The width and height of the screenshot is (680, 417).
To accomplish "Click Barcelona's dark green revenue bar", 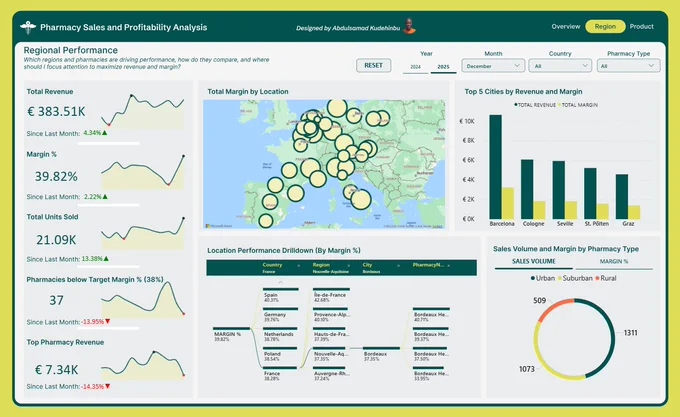I will (495, 167).
